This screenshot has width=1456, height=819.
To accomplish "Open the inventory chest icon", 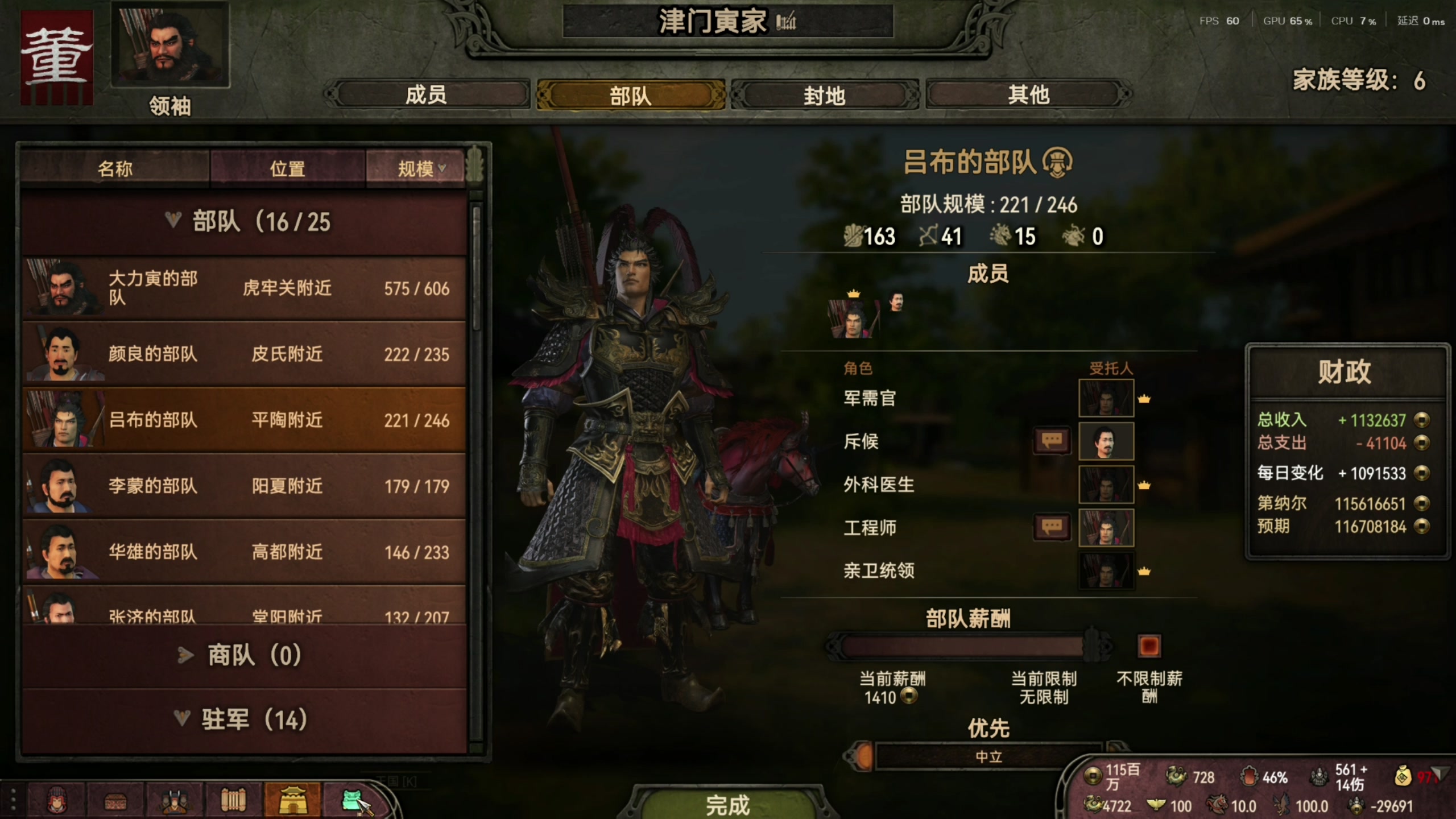I will pos(115,801).
